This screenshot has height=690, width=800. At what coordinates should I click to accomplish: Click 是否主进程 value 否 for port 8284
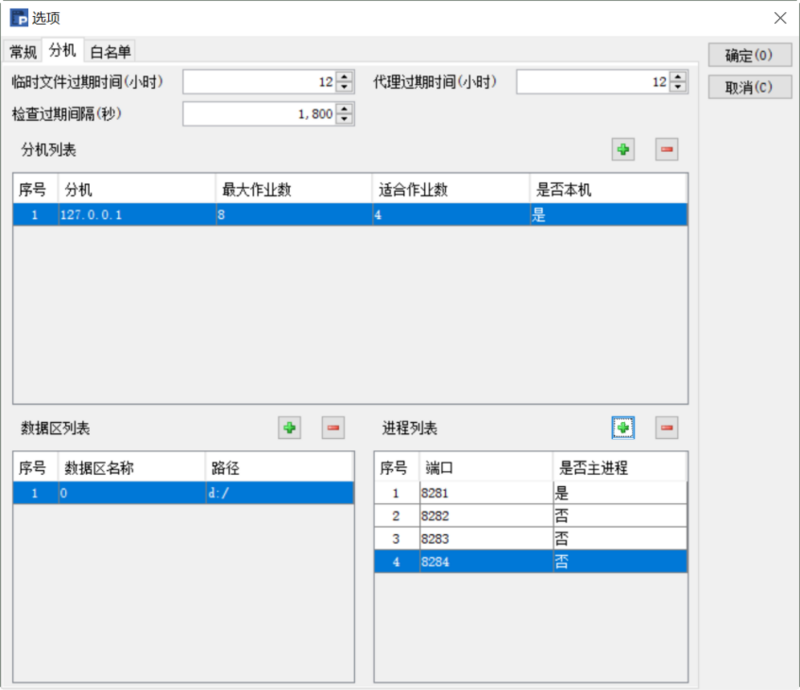pos(620,562)
